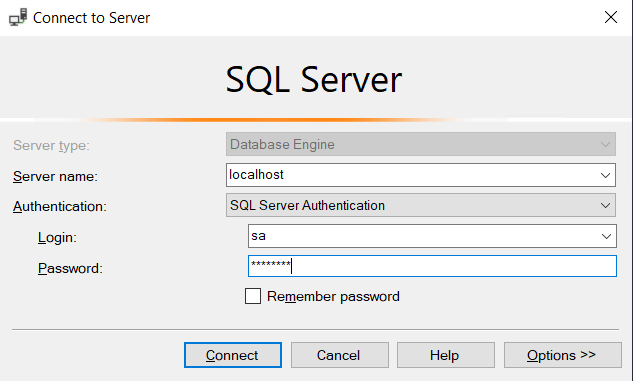This screenshot has width=633, height=381.
Task: Open Help for Connect to Server
Action: point(446,355)
